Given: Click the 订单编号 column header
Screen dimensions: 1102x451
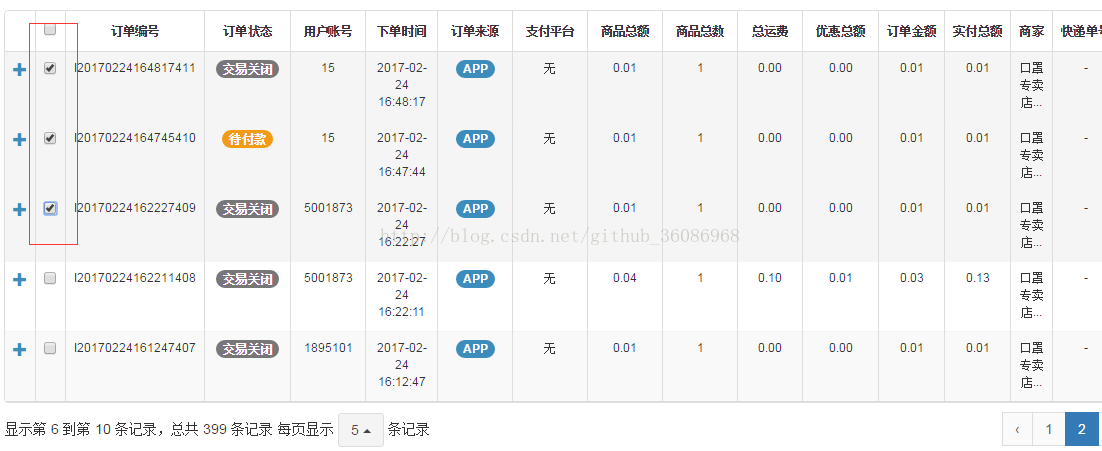Looking at the screenshot, I should (134, 31).
